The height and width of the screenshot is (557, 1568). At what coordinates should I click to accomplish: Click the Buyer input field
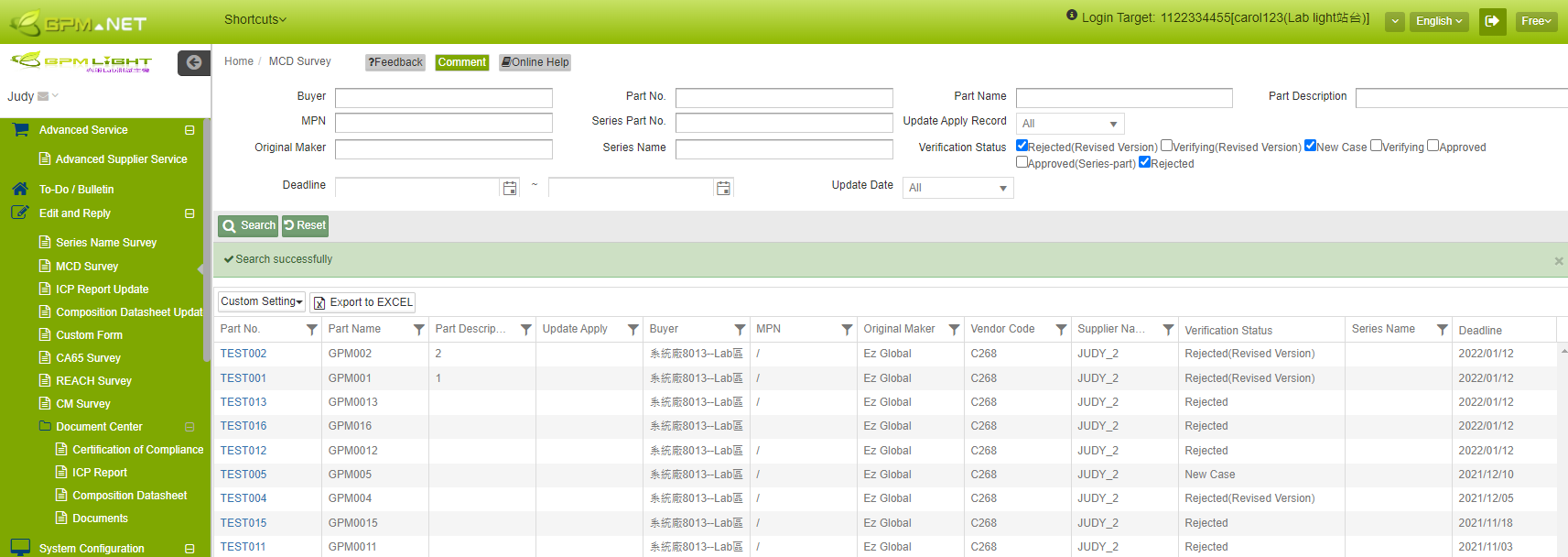click(444, 98)
